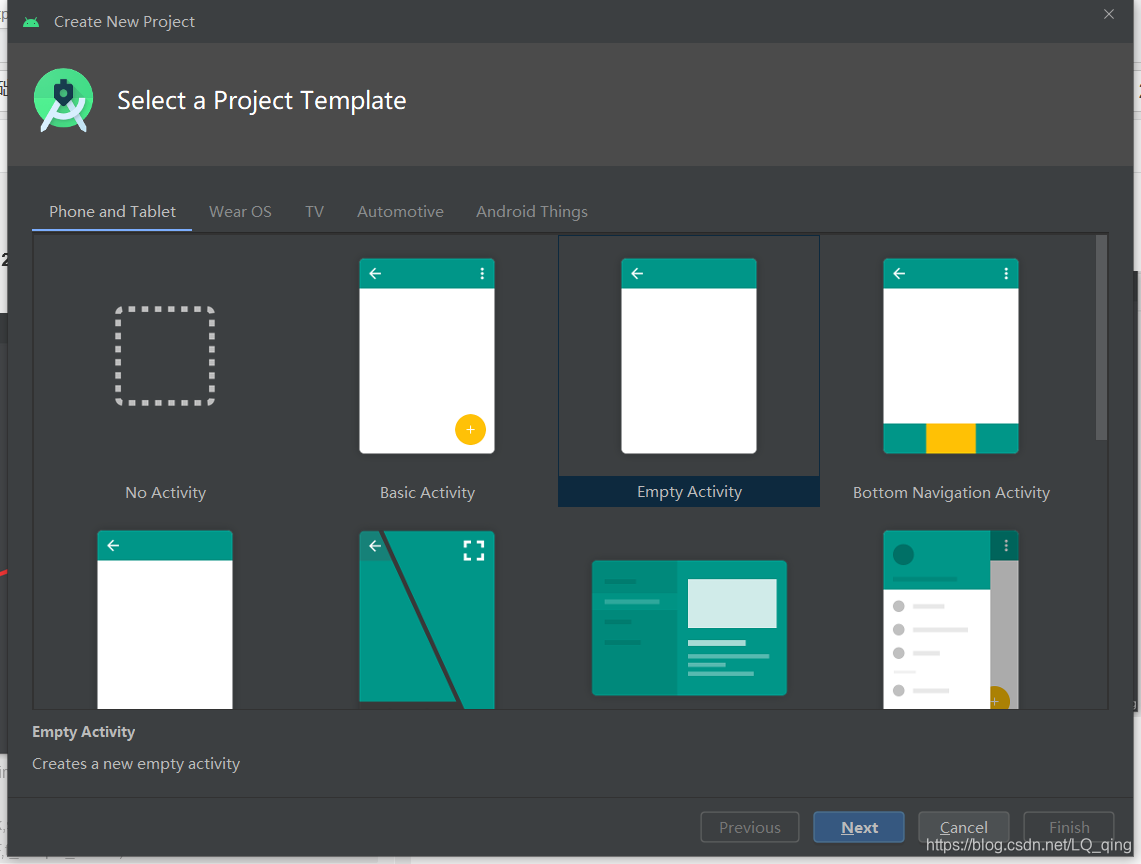This screenshot has height=864, width=1141.
Task: Switch to the Phone and Tablet tab
Action: [x=112, y=212]
